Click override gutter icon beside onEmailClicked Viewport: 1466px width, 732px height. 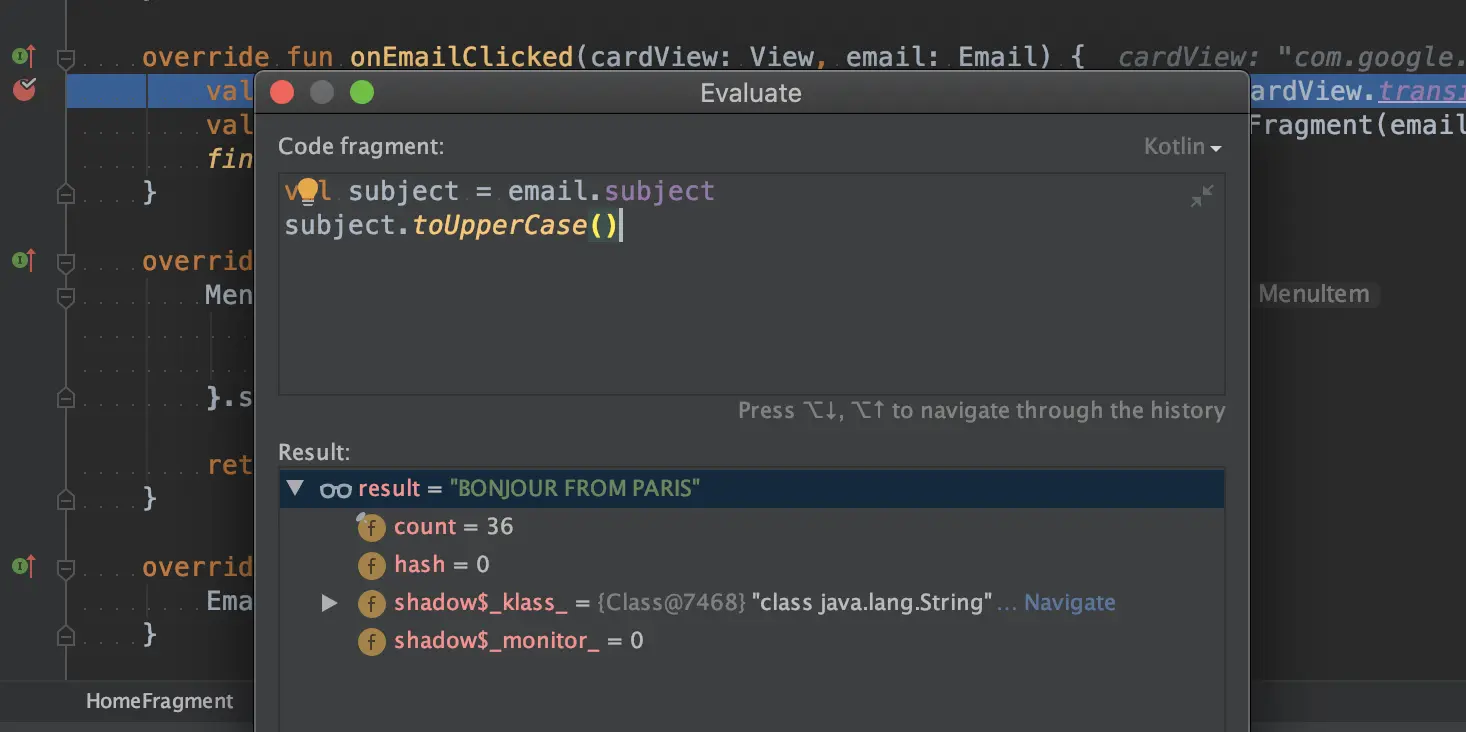click(x=24, y=56)
